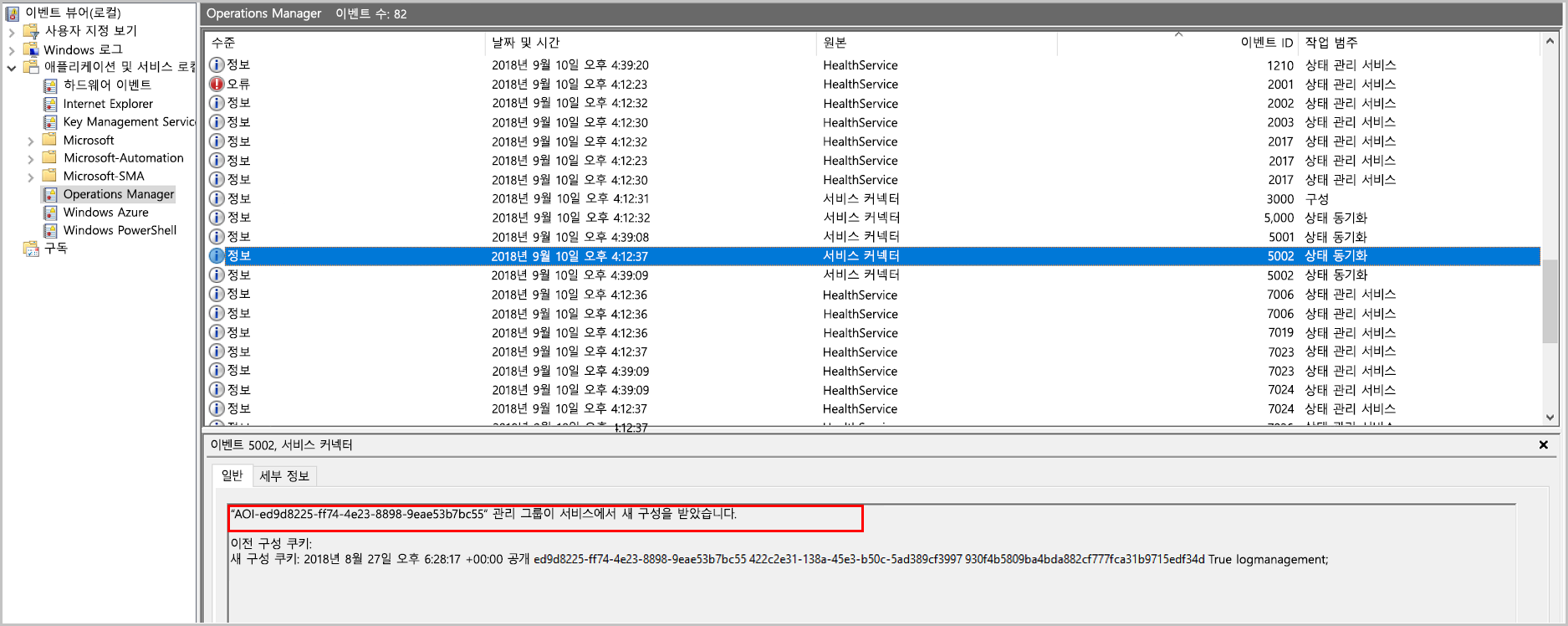Click the event list vertical scrollbar thumb
Image resolution: width=1568 pixels, height=626 pixels.
click(1550, 300)
